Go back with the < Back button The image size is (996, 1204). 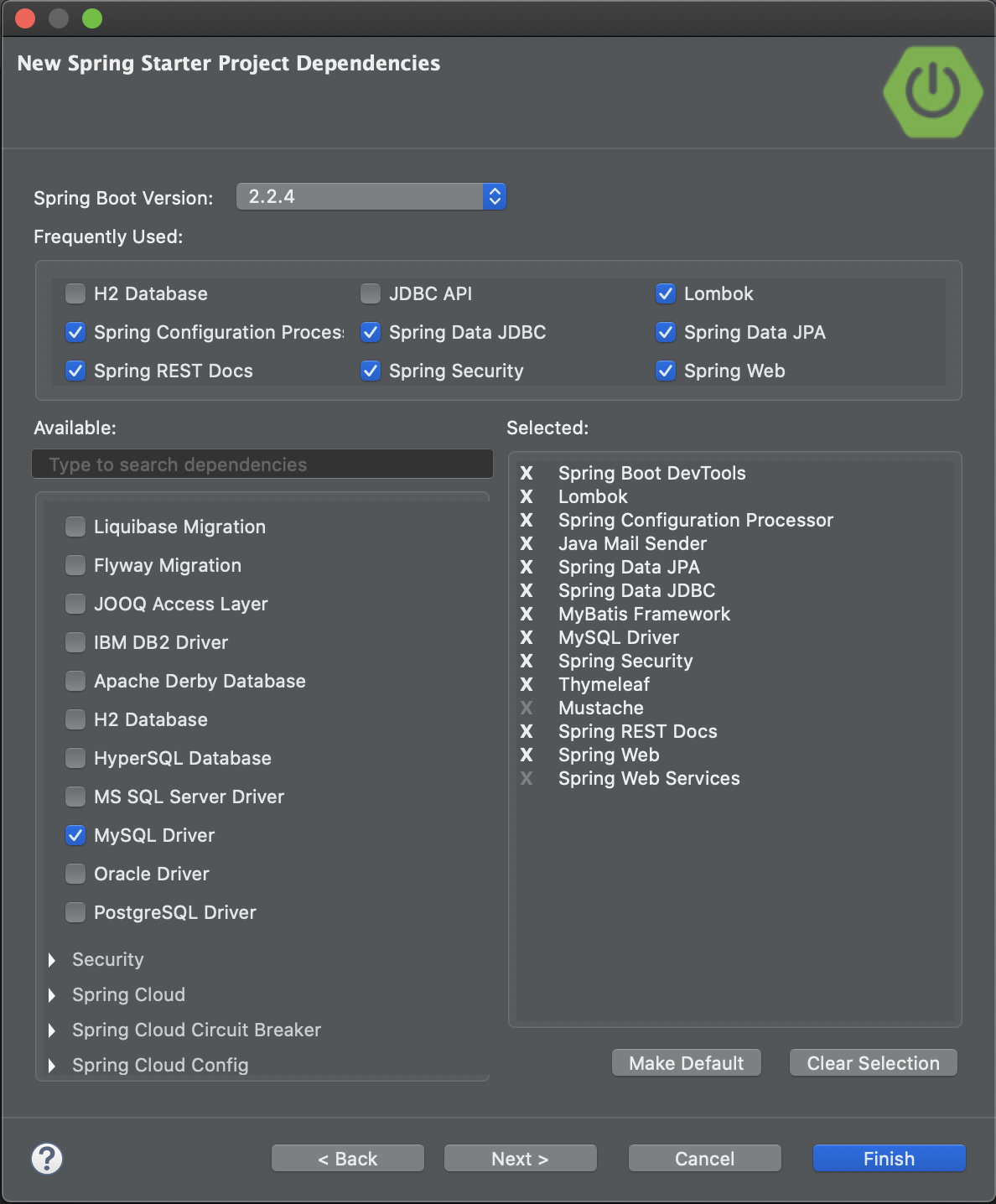click(x=348, y=1159)
